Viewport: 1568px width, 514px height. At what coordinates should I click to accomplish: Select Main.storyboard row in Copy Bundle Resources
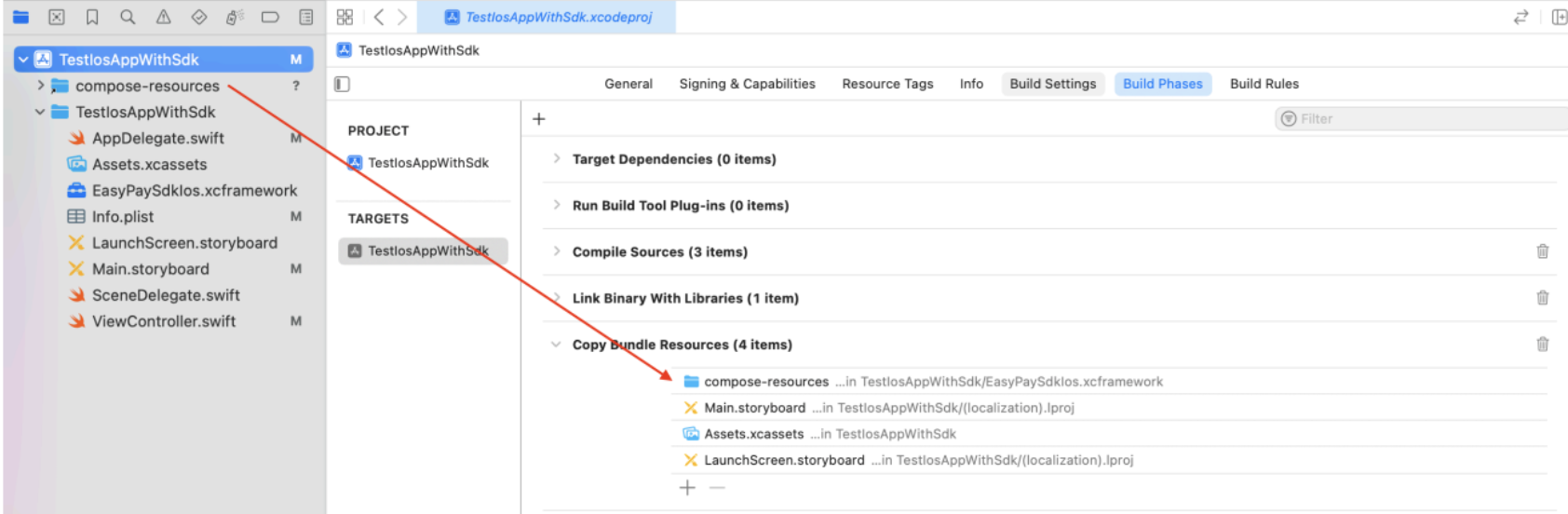pos(1109,408)
